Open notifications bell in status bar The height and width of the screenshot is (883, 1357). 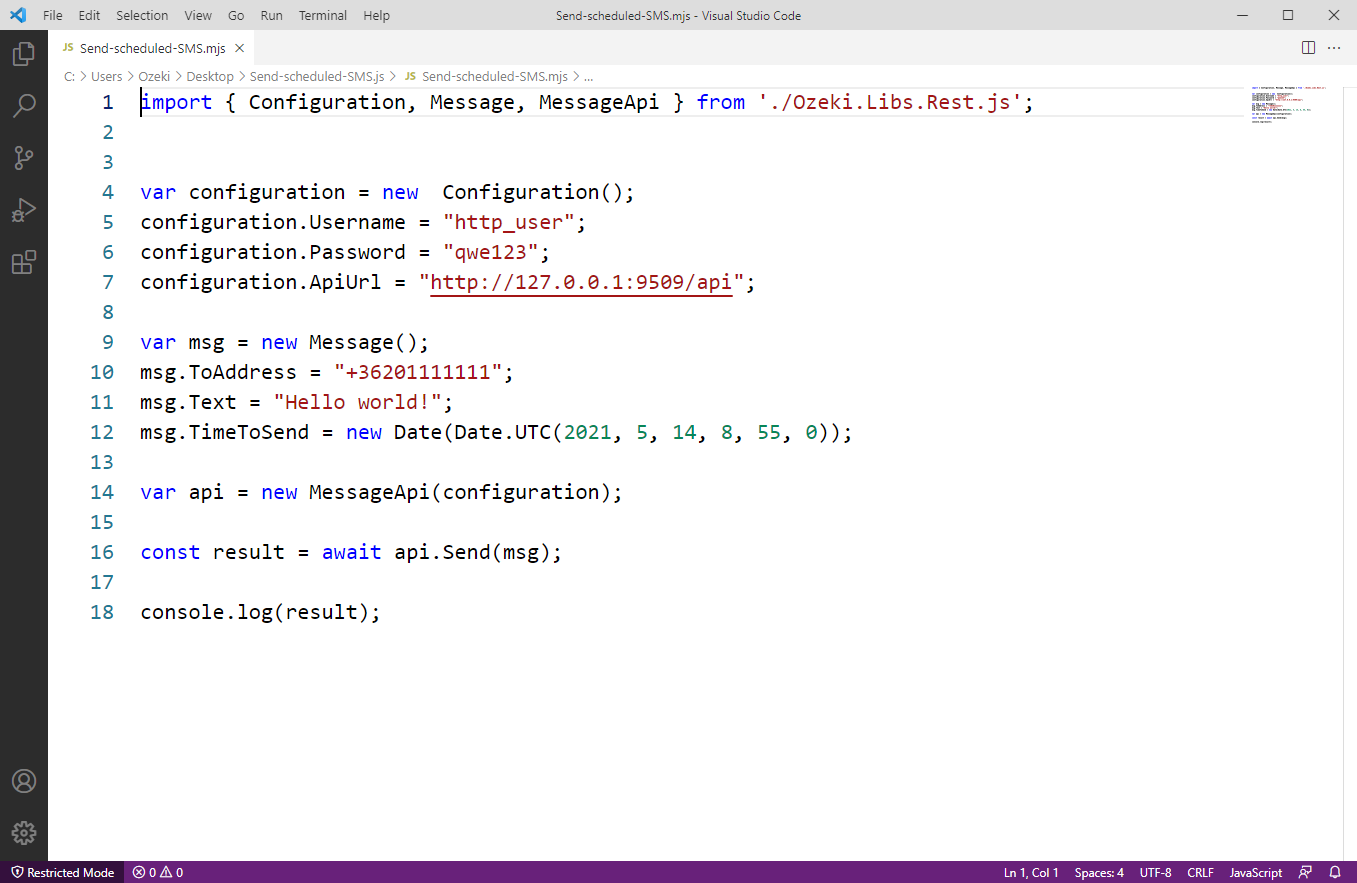[1335, 872]
